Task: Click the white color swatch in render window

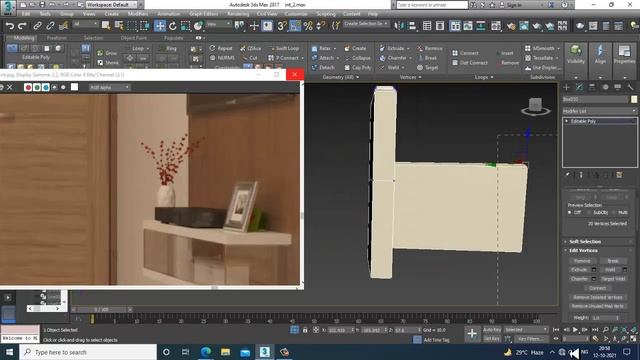Action: click(x=74, y=87)
